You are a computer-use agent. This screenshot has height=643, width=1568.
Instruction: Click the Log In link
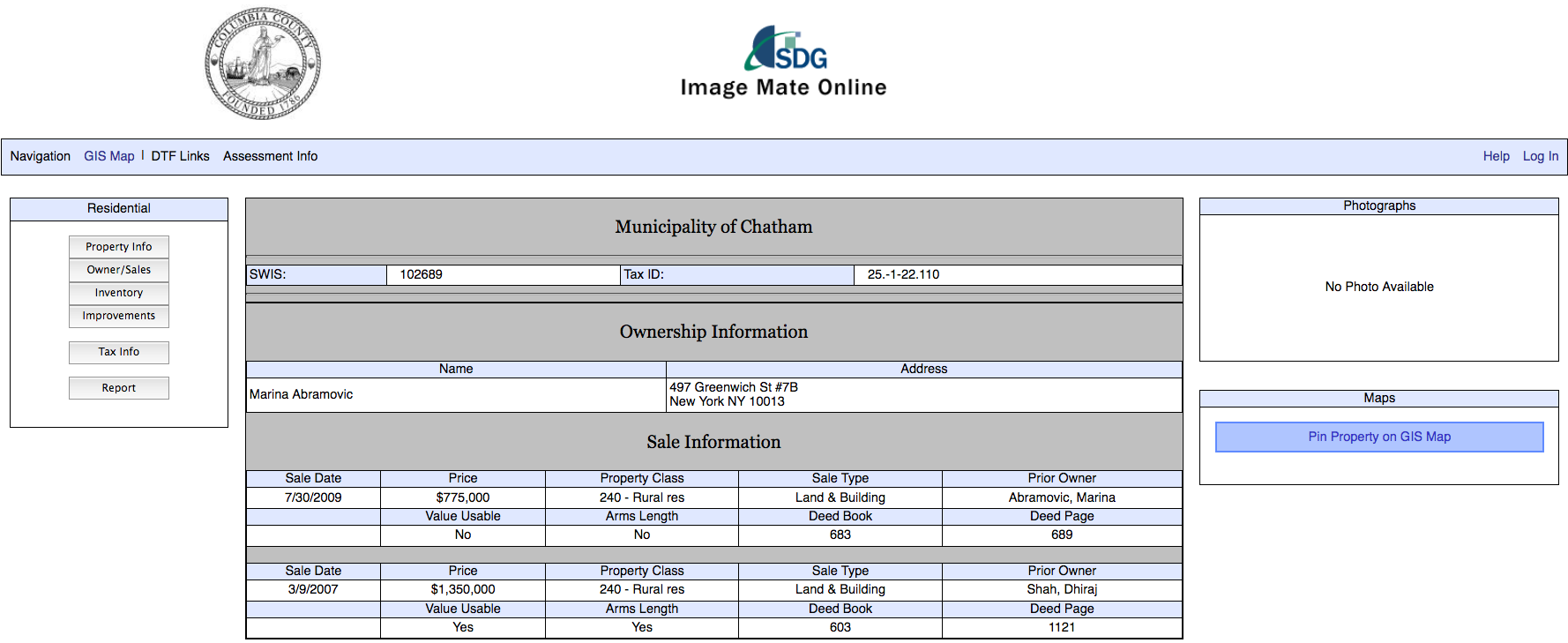[x=1540, y=156]
